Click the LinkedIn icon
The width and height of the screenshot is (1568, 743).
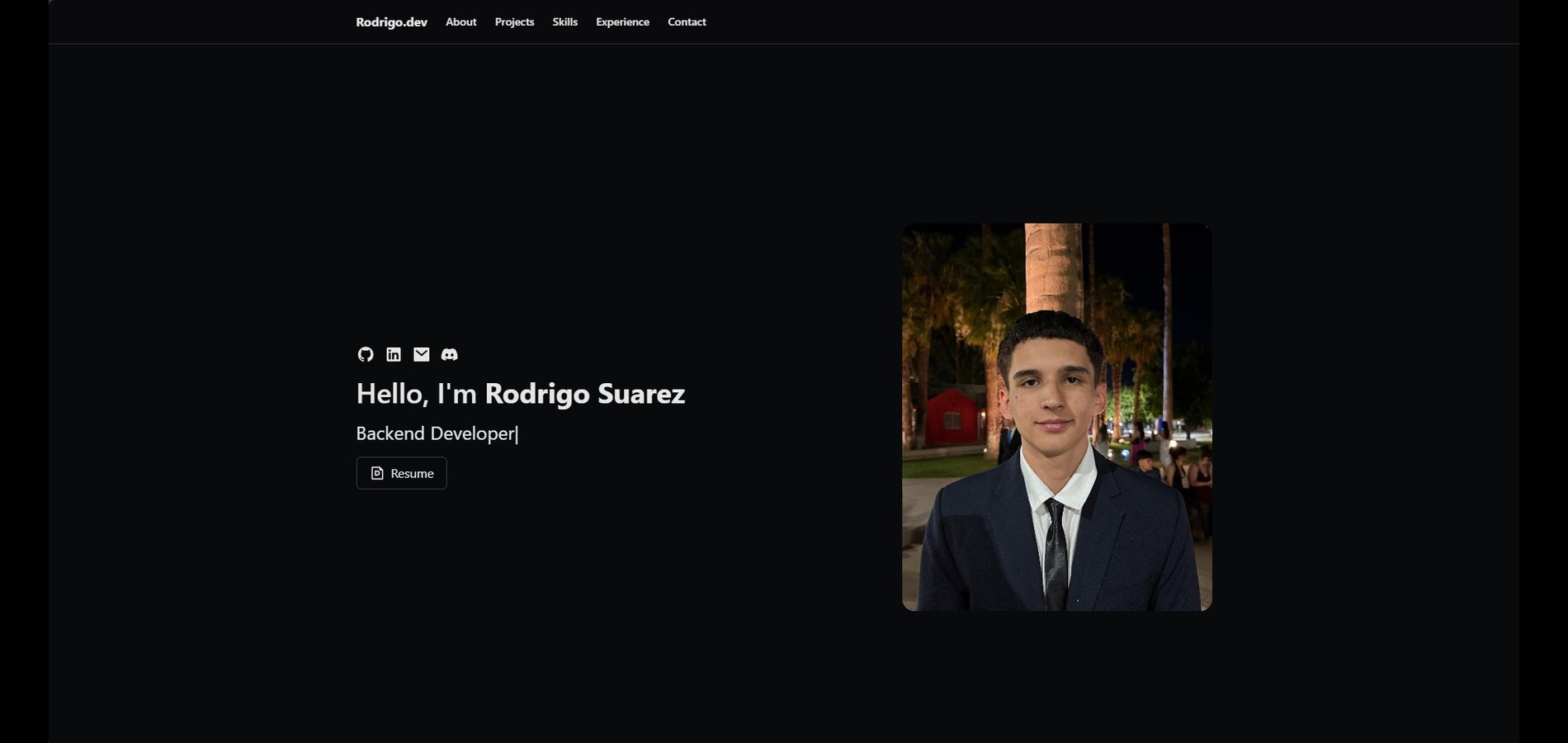pyautogui.click(x=394, y=354)
